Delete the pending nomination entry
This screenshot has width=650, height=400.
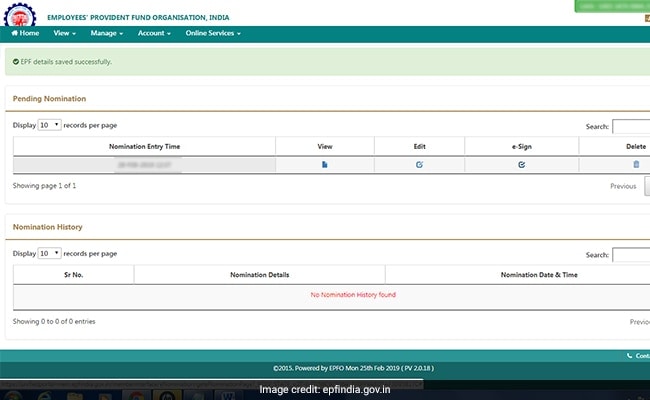(636, 164)
